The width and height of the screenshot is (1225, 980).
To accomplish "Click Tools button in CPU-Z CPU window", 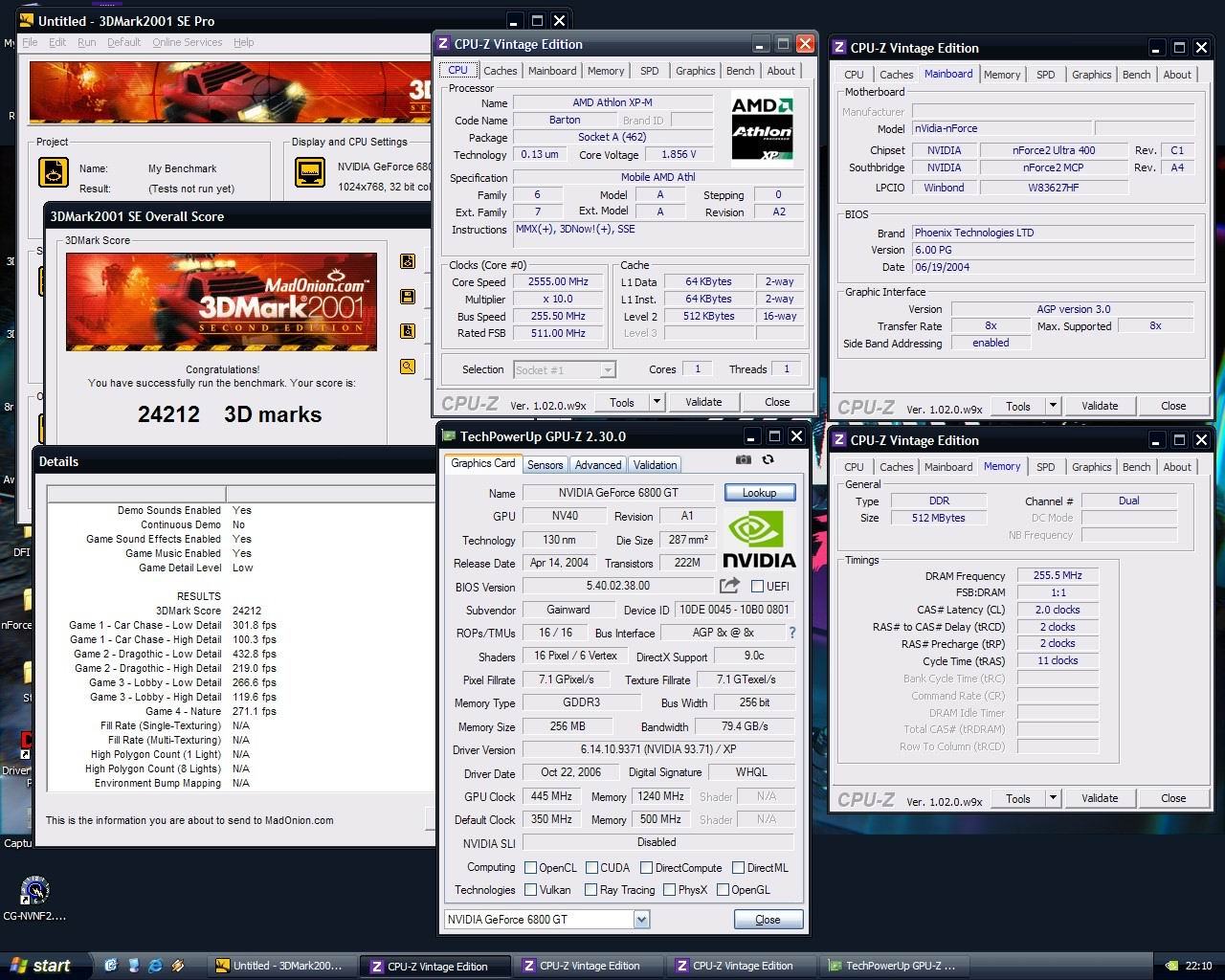I will pyautogui.click(x=622, y=402).
